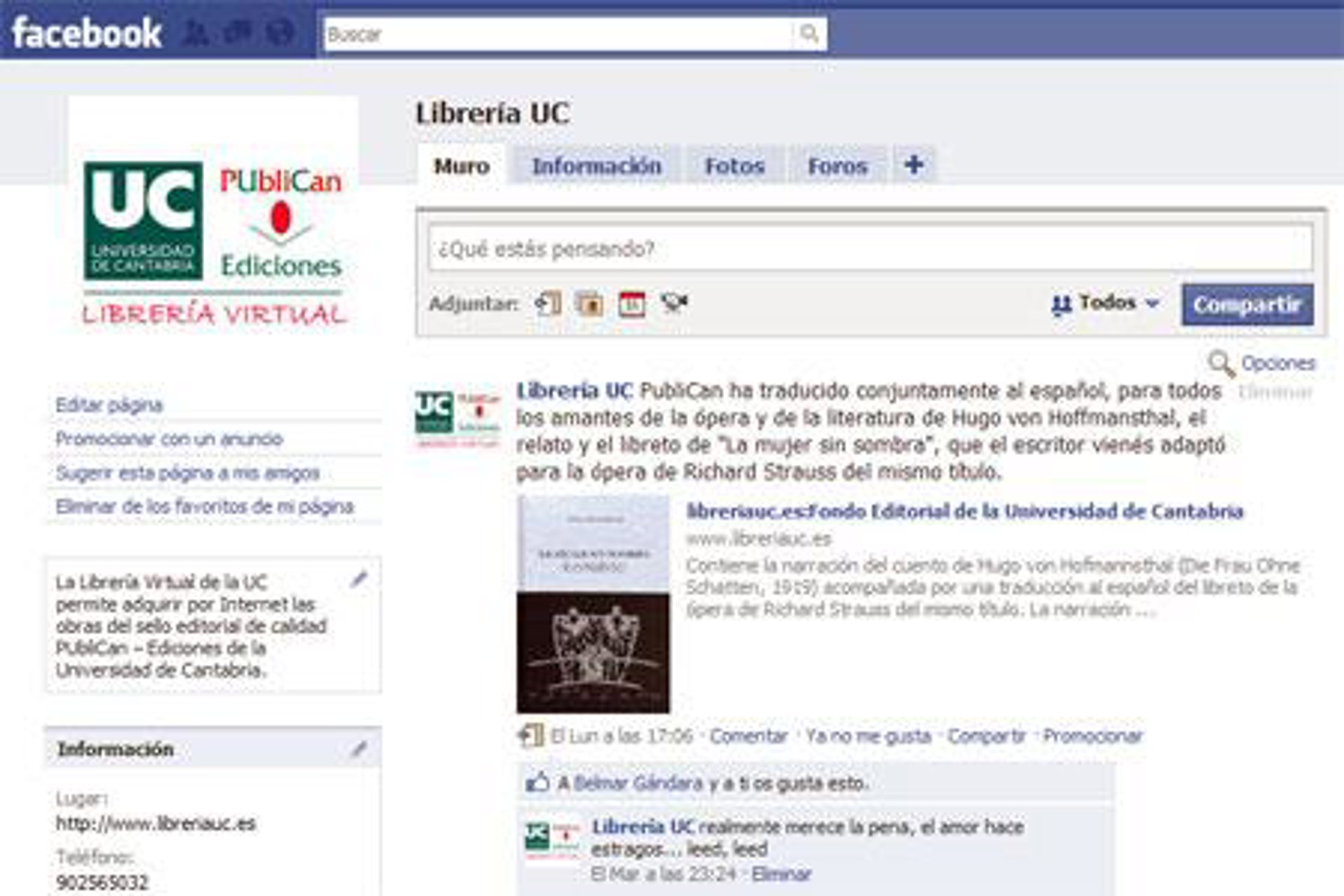Select the Foros tab
The image size is (1344, 896).
[837, 167]
